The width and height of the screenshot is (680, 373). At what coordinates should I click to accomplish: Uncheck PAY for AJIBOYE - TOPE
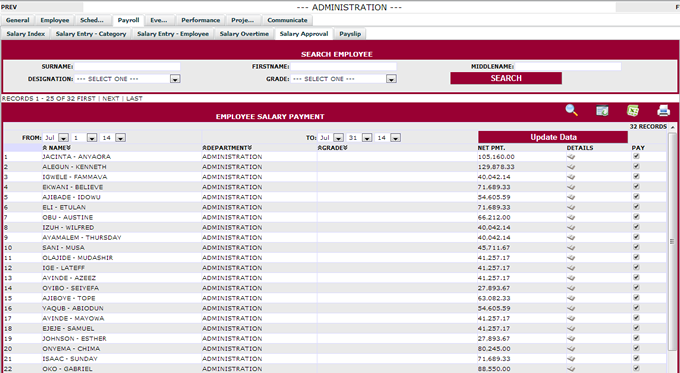636,298
